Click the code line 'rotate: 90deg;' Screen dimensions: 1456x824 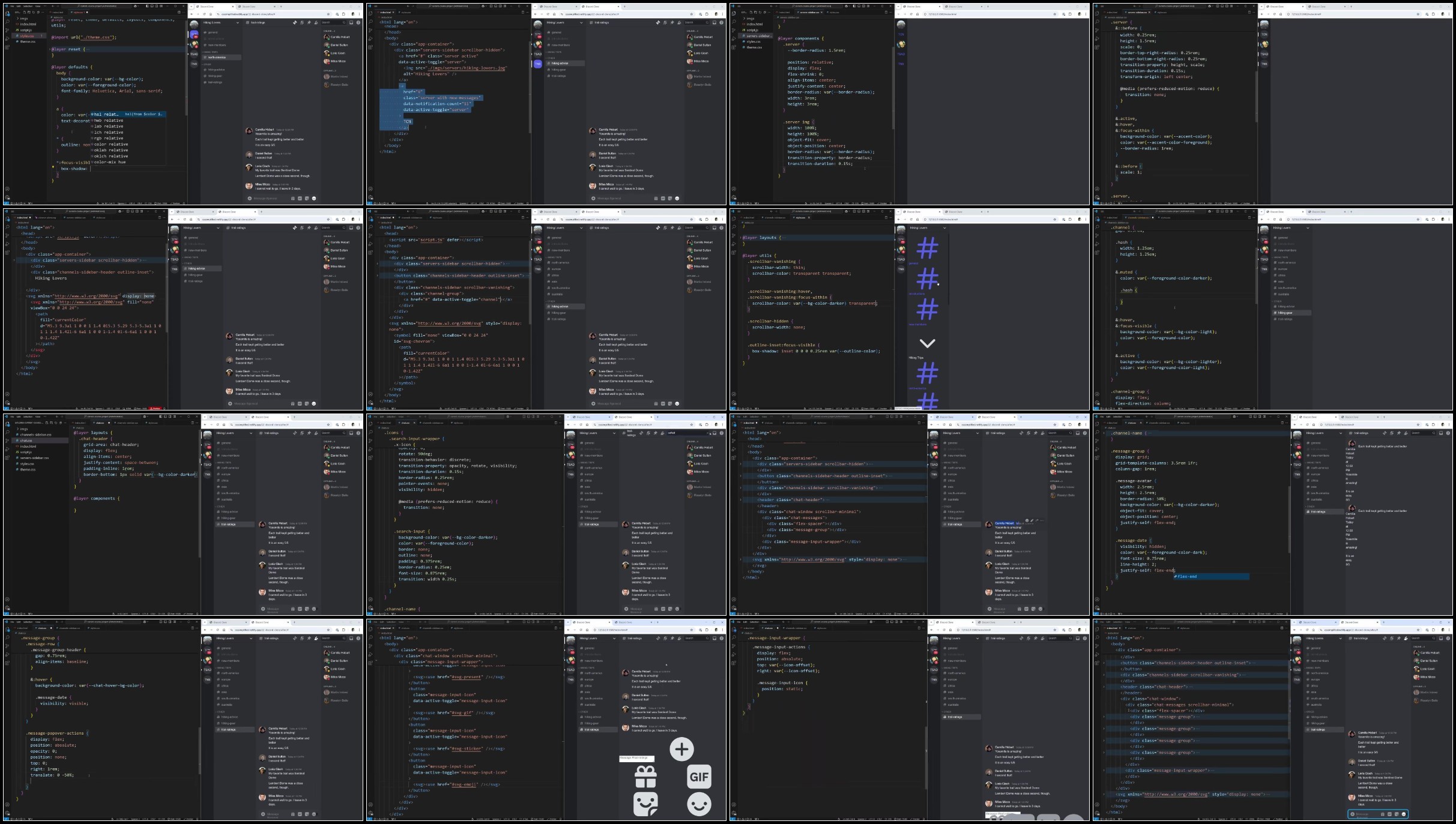click(415, 454)
